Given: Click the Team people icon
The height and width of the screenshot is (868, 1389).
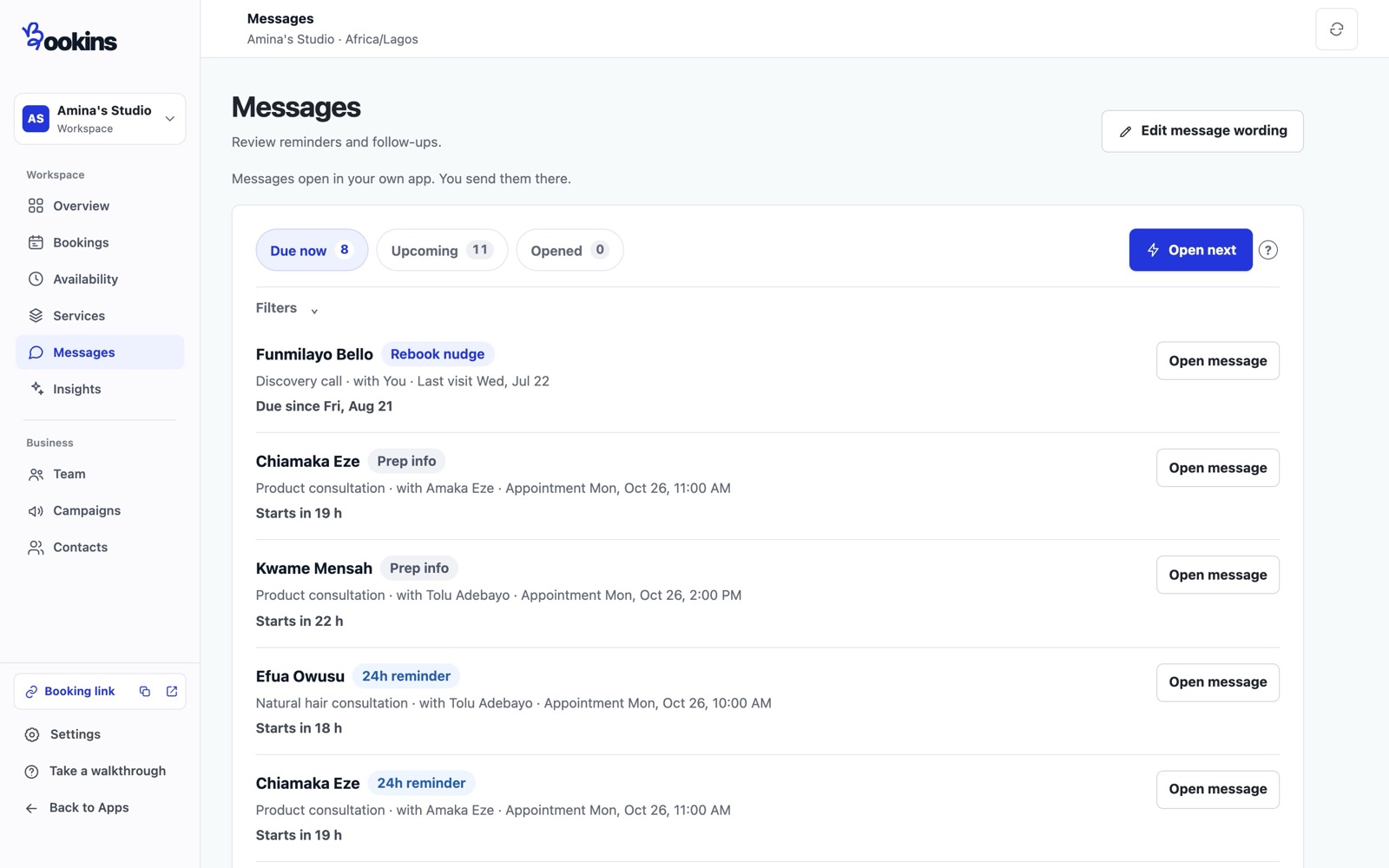Looking at the screenshot, I should coord(36,474).
